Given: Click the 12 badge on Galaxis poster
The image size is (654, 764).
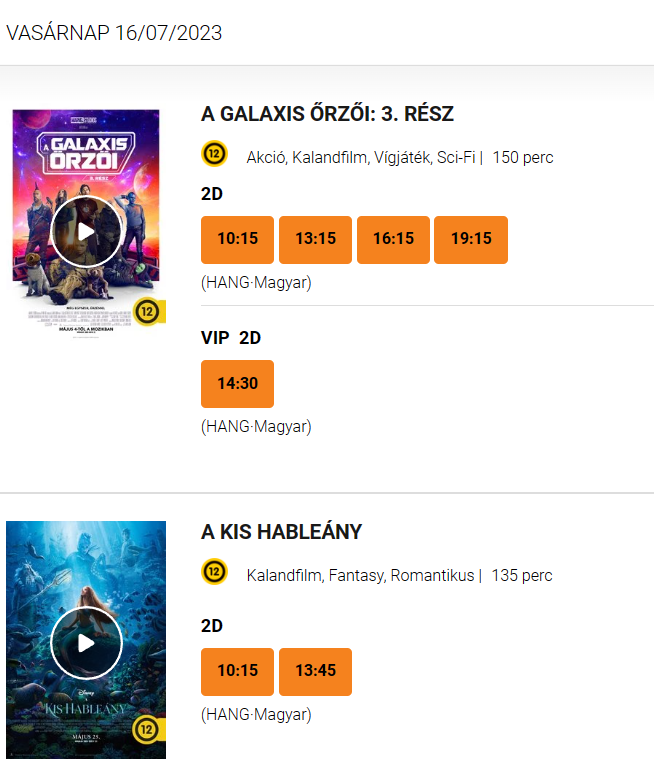Looking at the screenshot, I should coord(148,311).
